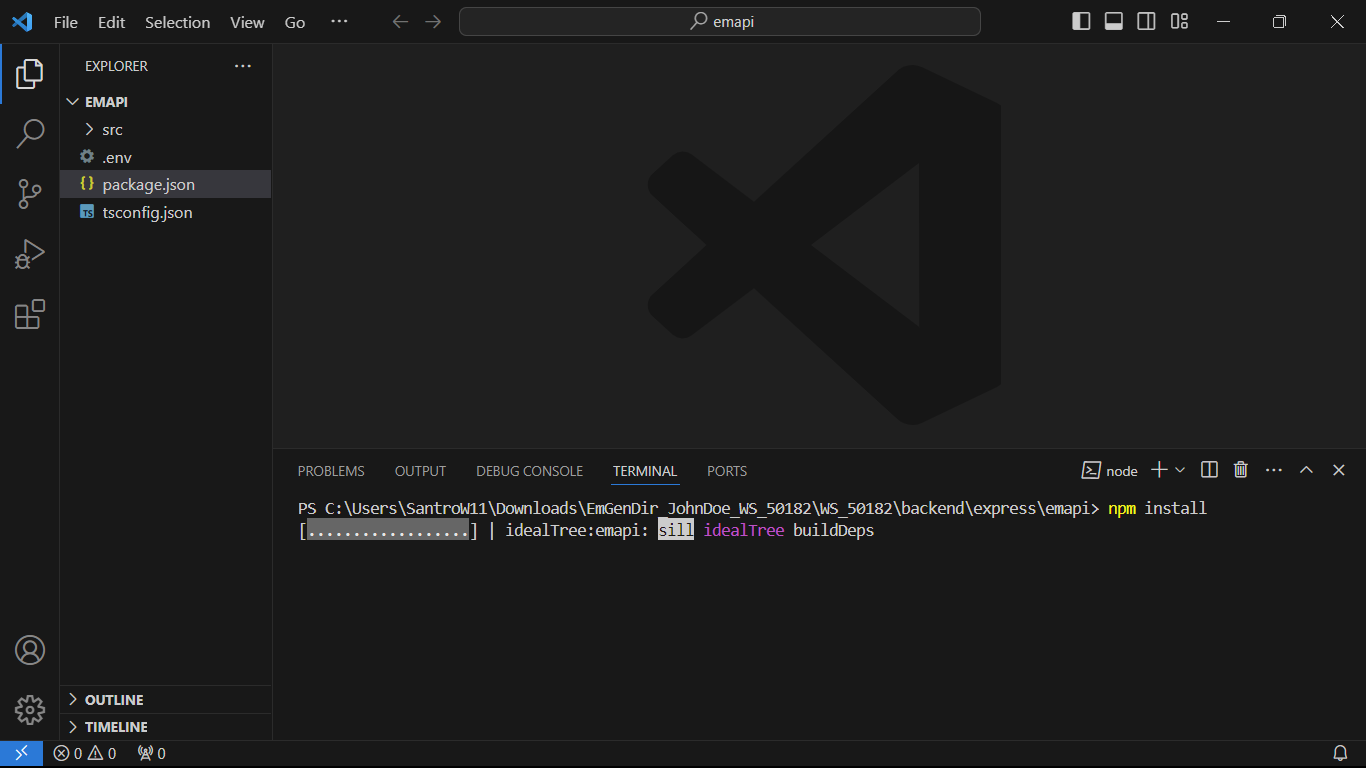The image size is (1366, 768).
Task: Open the View menu
Action: (x=247, y=22)
